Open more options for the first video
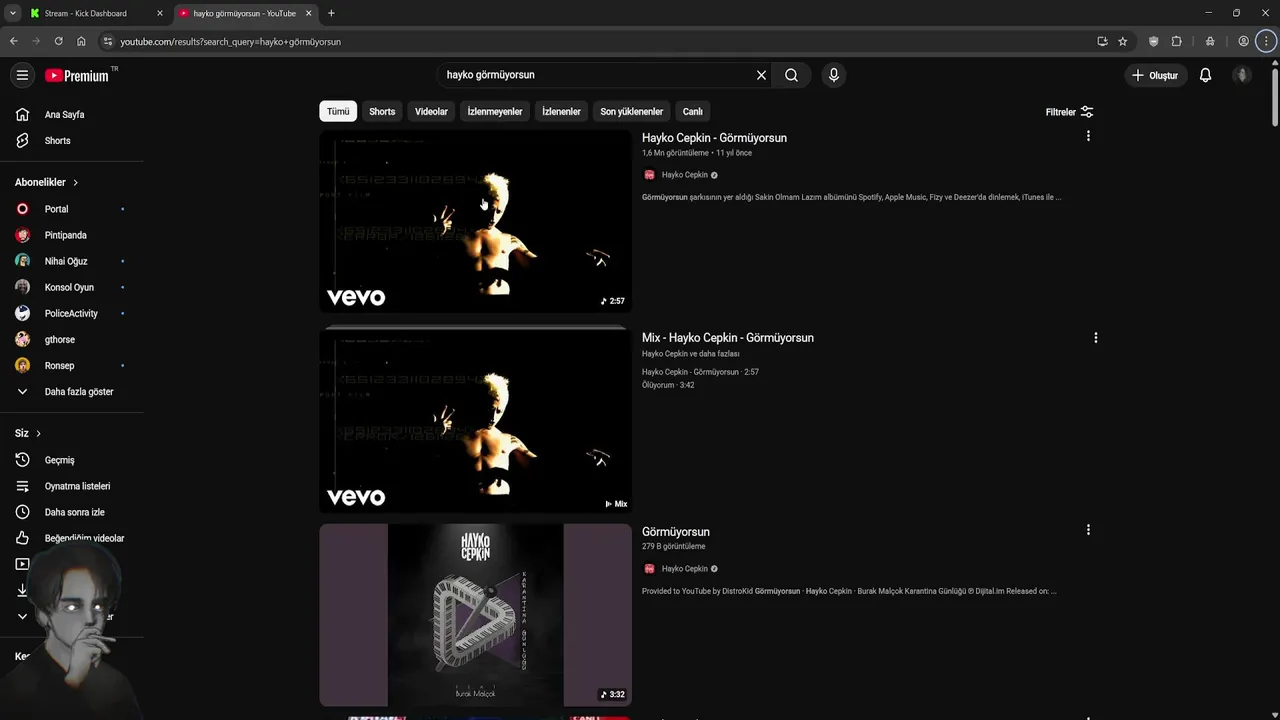Viewport: 1280px width, 720px height. coord(1088,136)
